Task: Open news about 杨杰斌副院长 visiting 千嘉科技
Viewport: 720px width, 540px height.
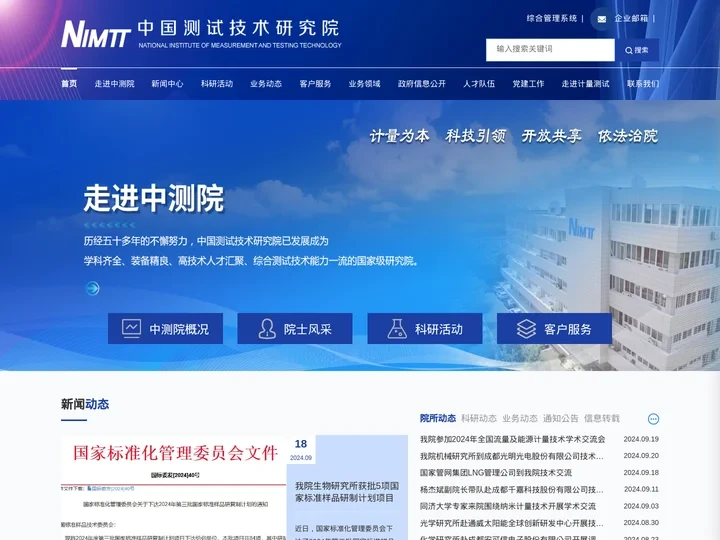Action: point(512,489)
